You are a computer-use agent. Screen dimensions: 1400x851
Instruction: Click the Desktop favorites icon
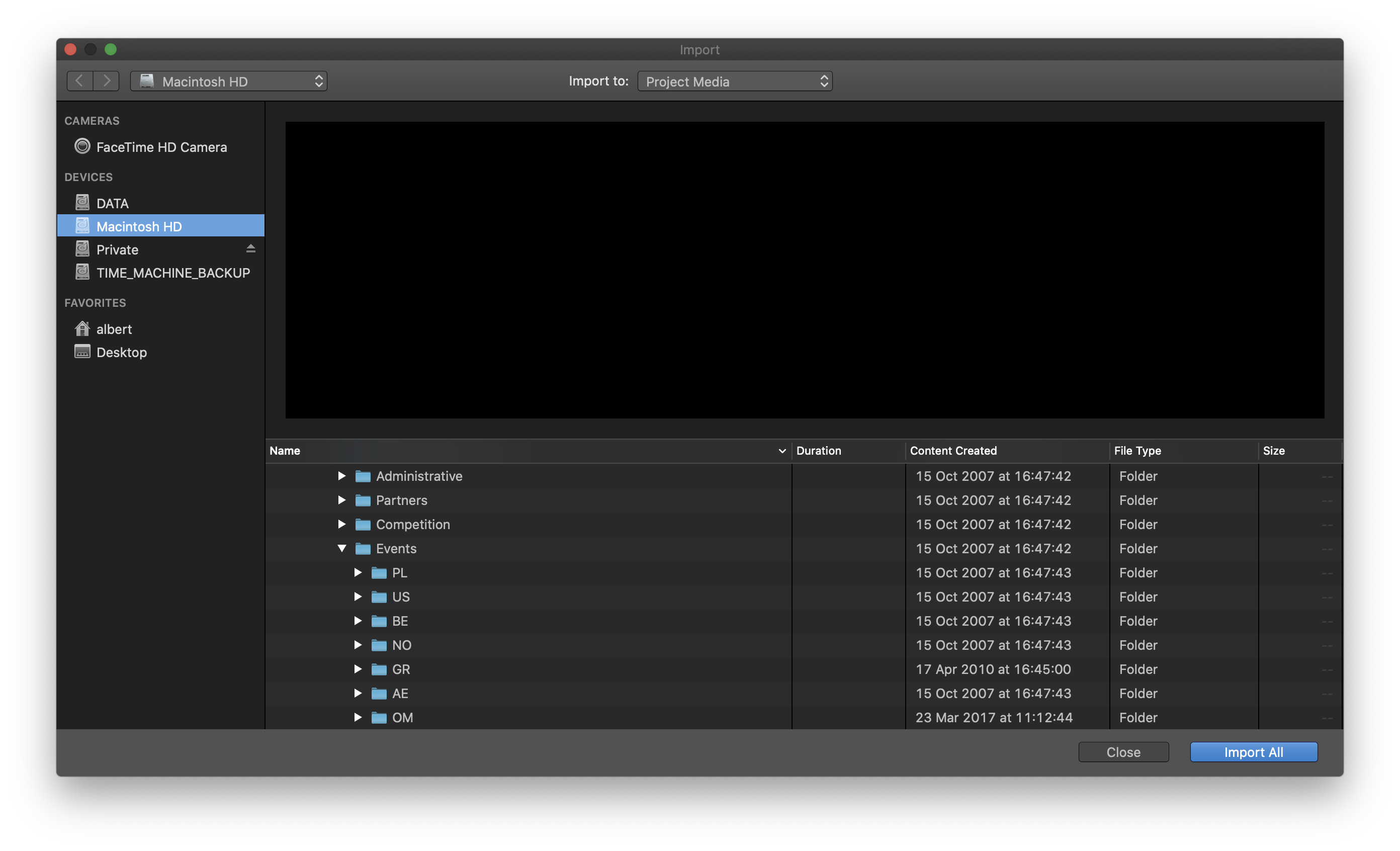pyautogui.click(x=82, y=352)
